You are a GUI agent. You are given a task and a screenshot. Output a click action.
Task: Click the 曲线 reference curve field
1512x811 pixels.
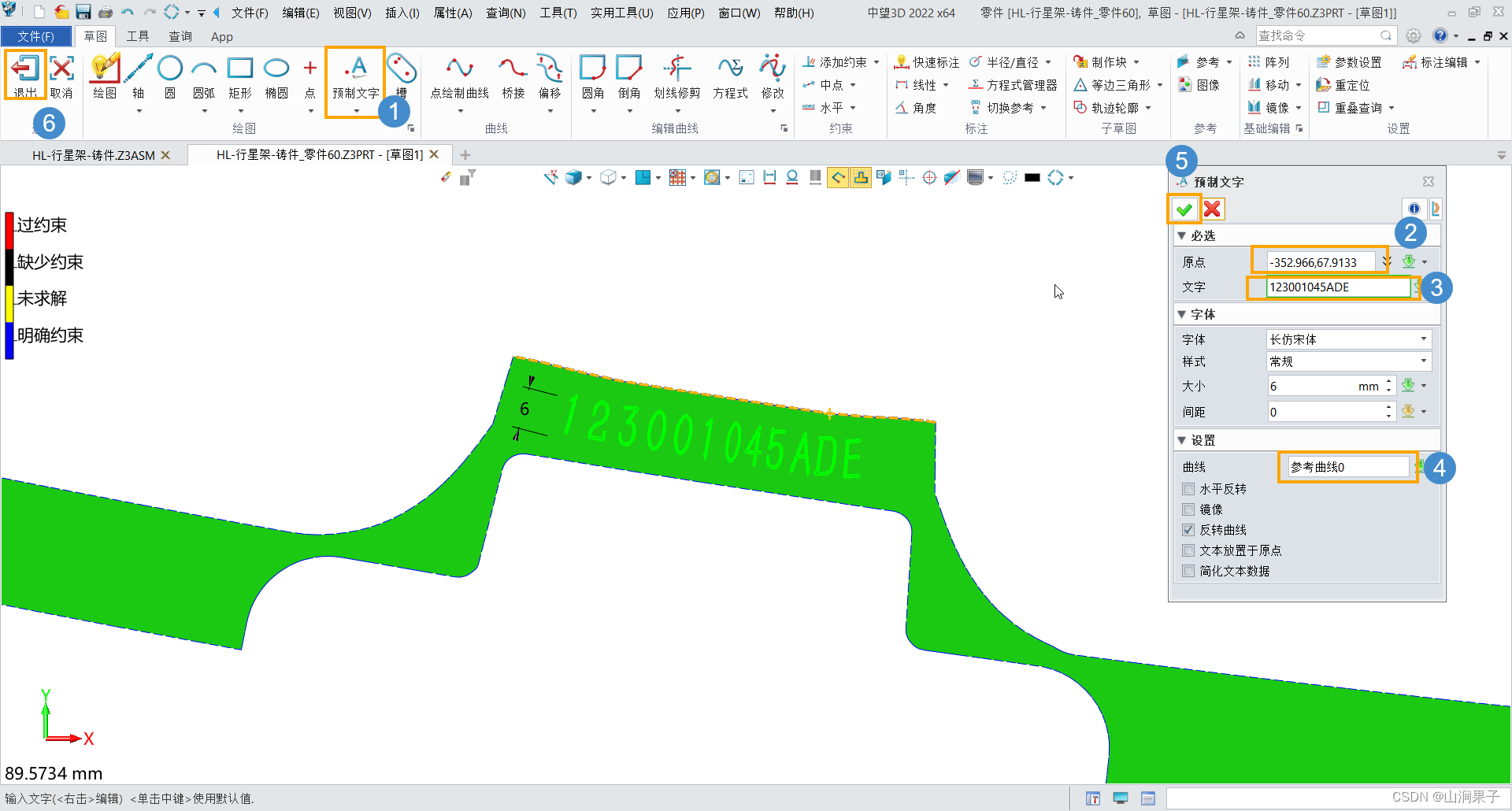coord(1347,467)
